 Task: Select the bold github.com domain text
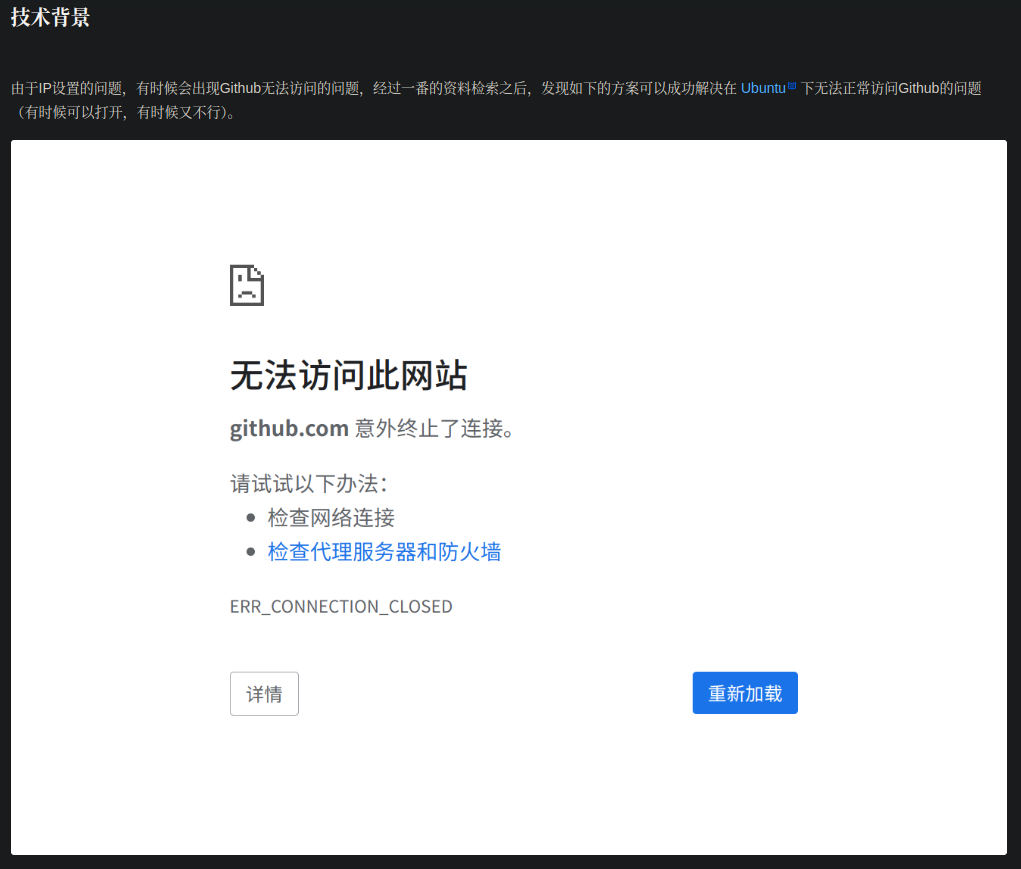(289, 428)
